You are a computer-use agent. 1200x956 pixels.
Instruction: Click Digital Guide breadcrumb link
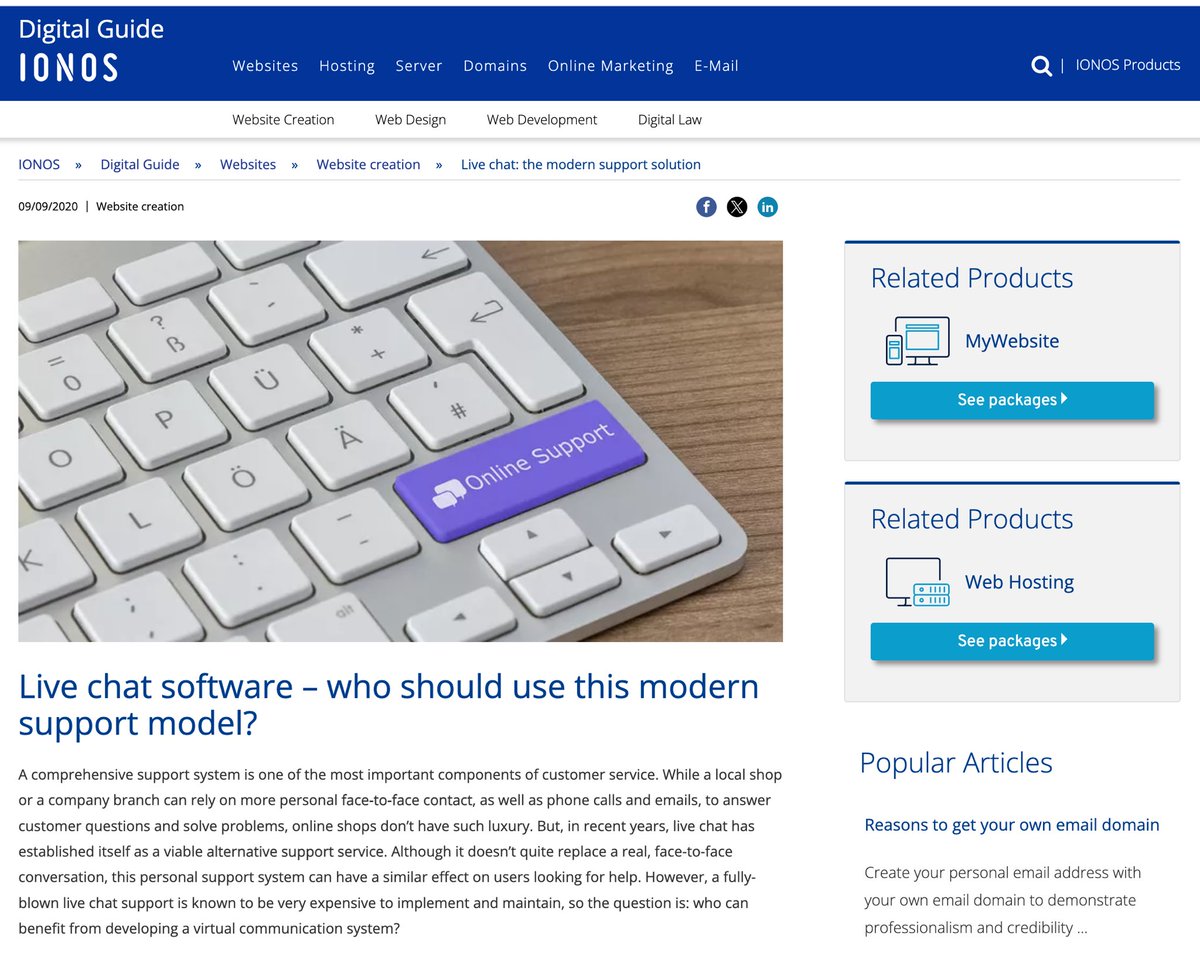pos(140,165)
